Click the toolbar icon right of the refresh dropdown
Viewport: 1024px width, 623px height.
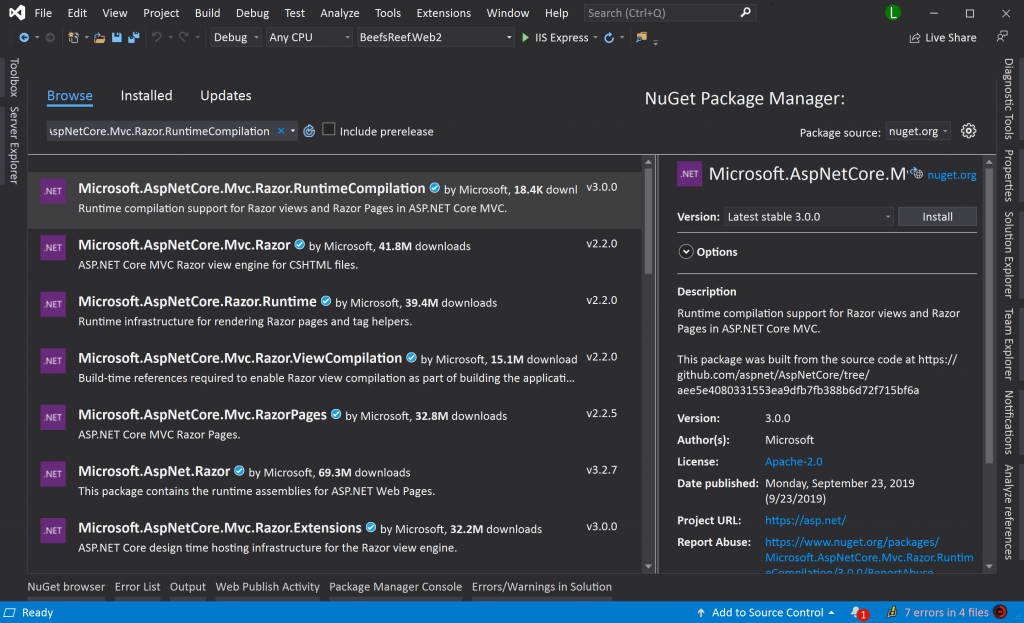pos(641,37)
